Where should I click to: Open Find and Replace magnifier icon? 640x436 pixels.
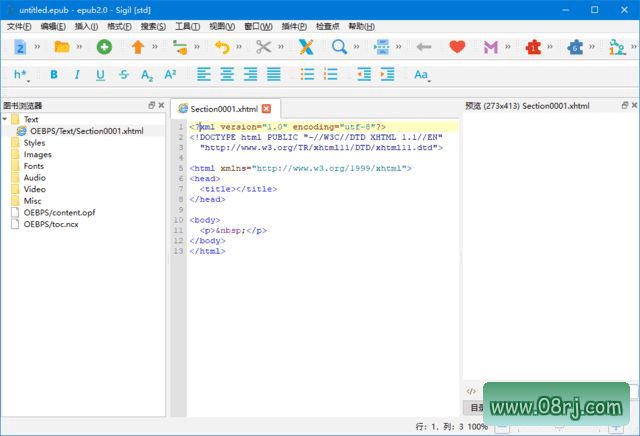click(x=339, y=46)
